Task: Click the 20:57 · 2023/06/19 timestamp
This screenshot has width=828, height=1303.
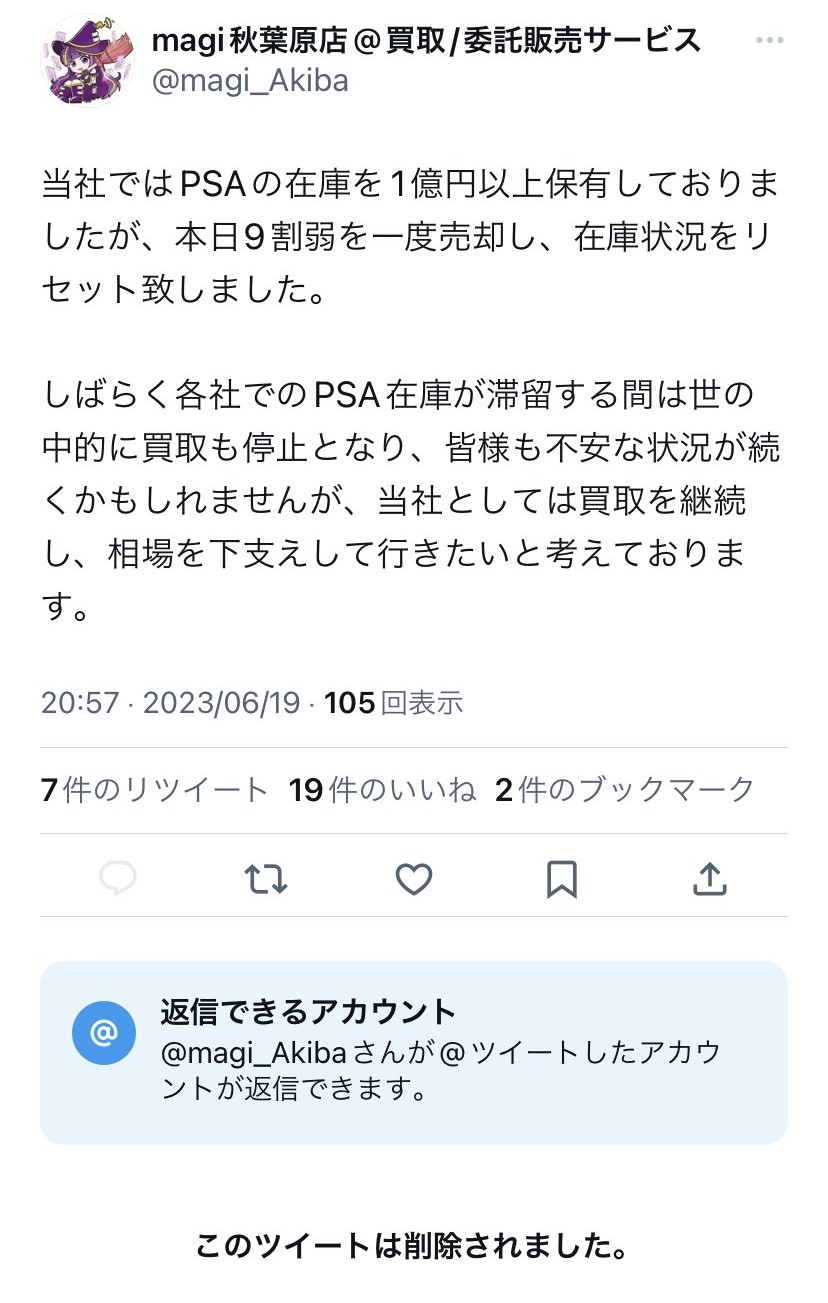Action: tap(170, 703)
